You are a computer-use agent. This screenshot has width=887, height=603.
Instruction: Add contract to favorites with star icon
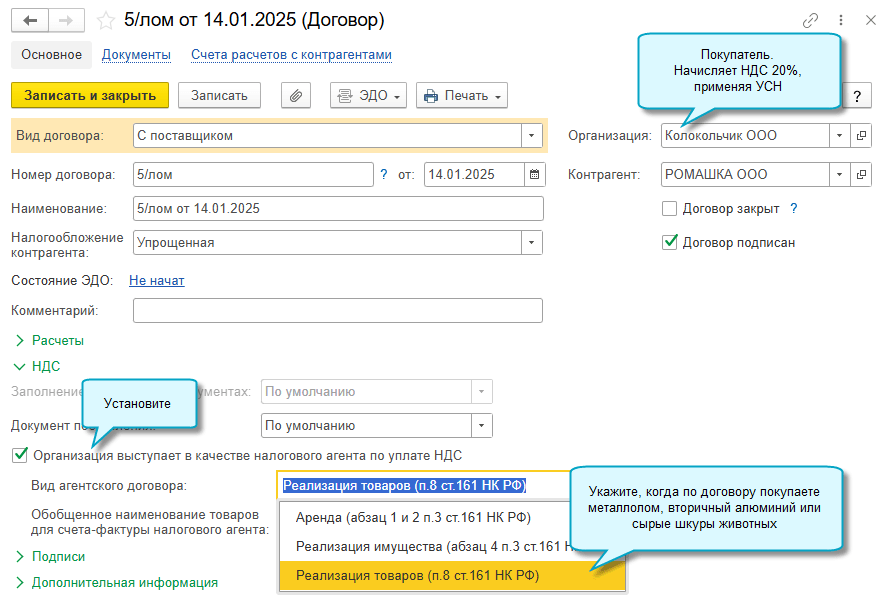pos(105,21)
